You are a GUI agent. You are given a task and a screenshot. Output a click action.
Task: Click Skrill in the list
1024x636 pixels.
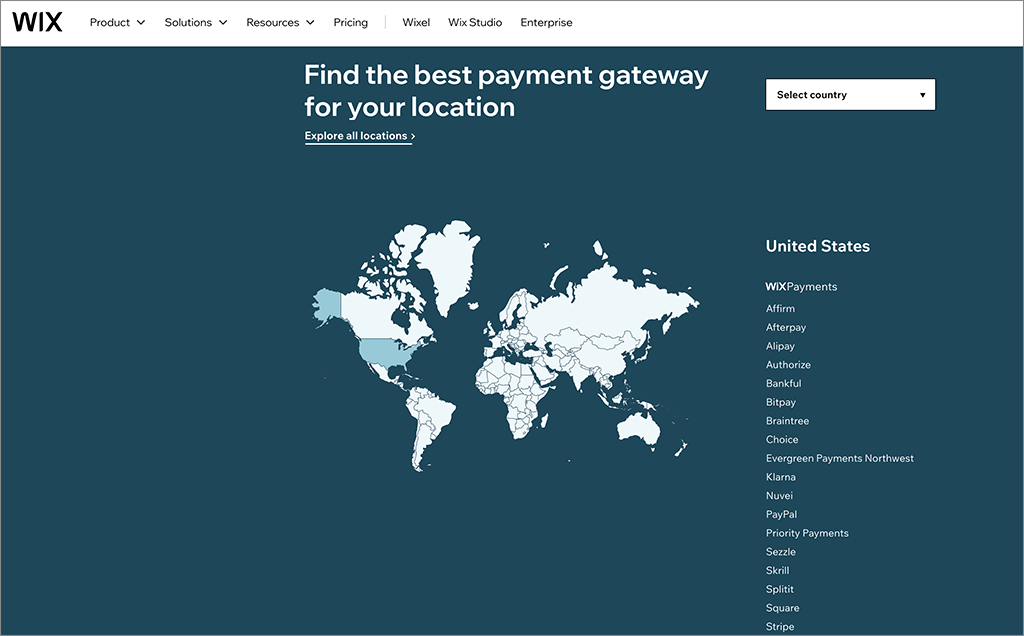pos(777,570)
